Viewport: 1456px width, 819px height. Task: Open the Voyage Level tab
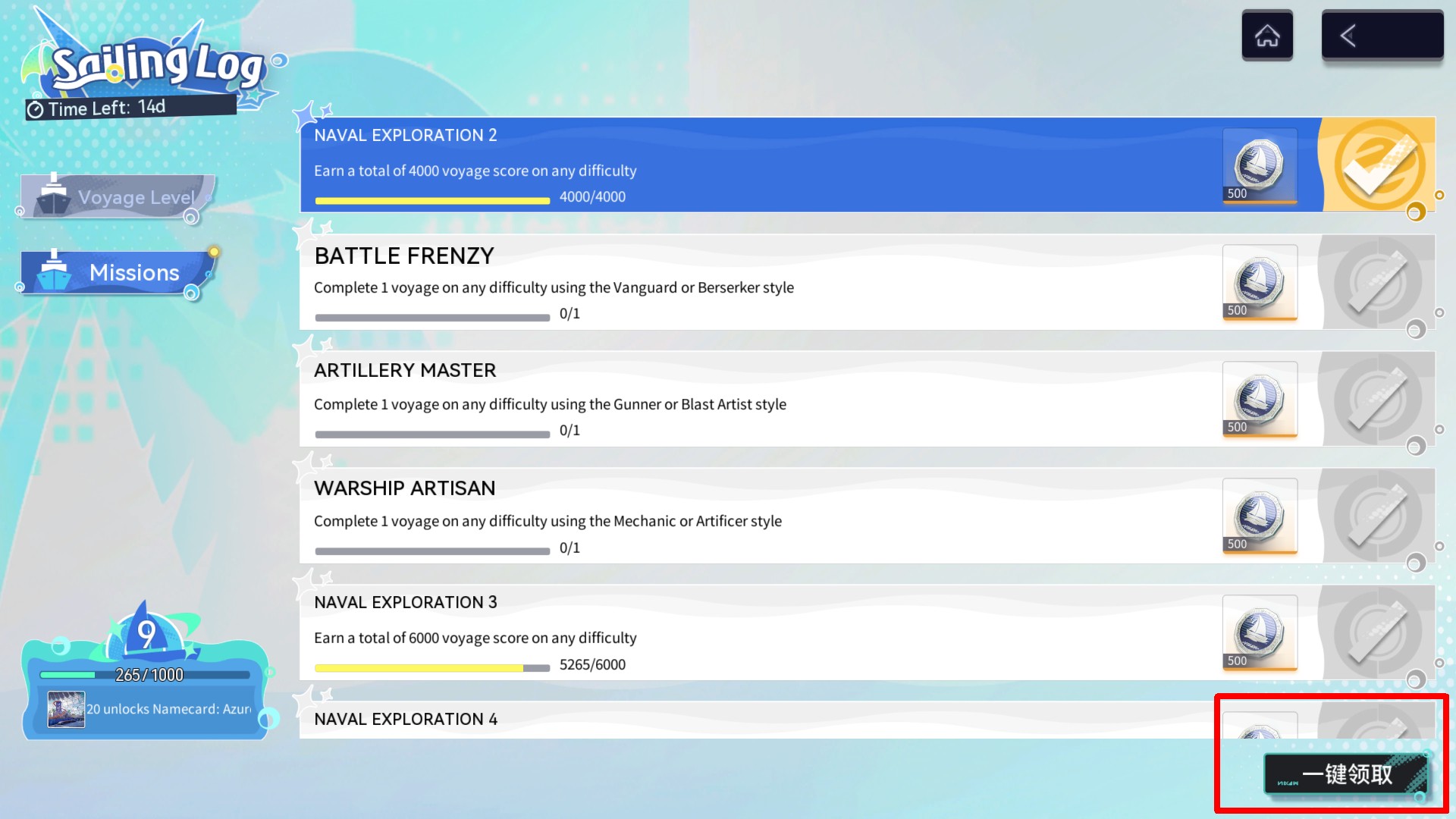tap(118, 197)
